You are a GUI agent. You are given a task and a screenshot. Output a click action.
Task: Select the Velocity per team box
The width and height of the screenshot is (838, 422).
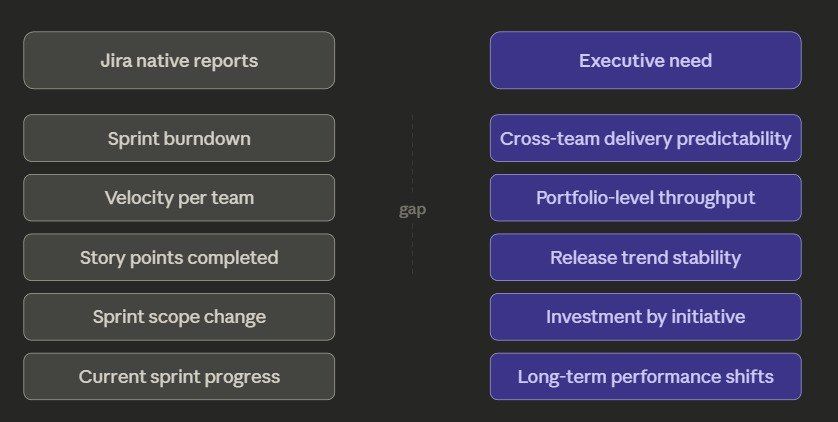click(179, 198)
